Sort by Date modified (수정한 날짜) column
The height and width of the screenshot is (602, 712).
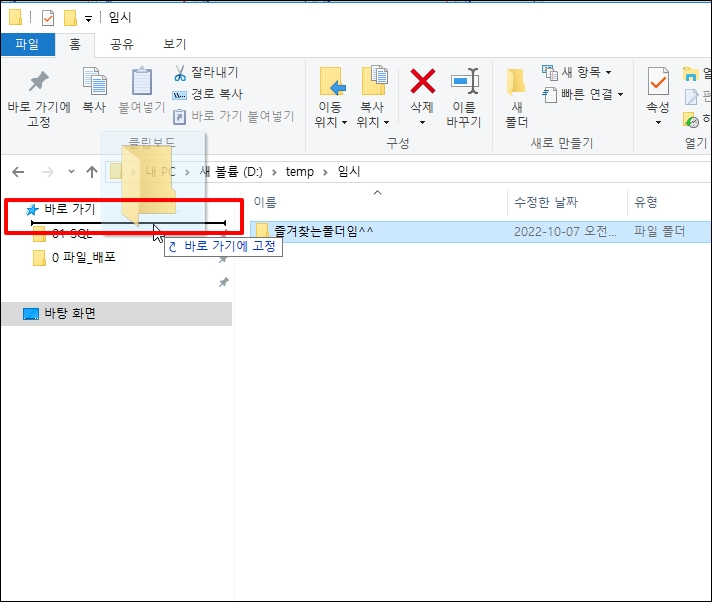click(x=545, y=202)
